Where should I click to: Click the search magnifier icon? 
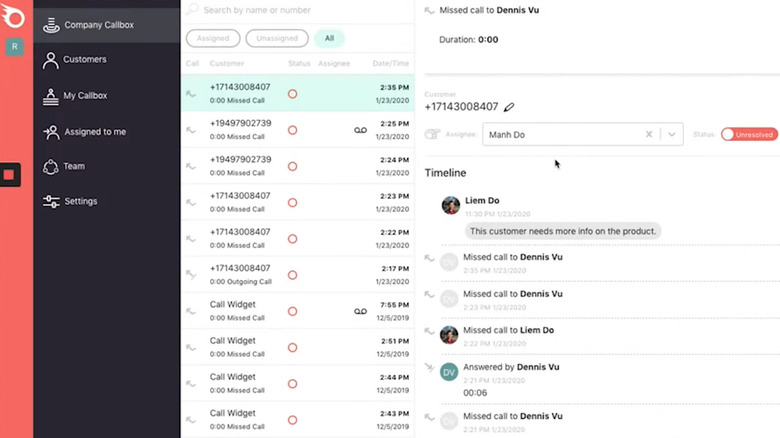click(x=192, y=10)
